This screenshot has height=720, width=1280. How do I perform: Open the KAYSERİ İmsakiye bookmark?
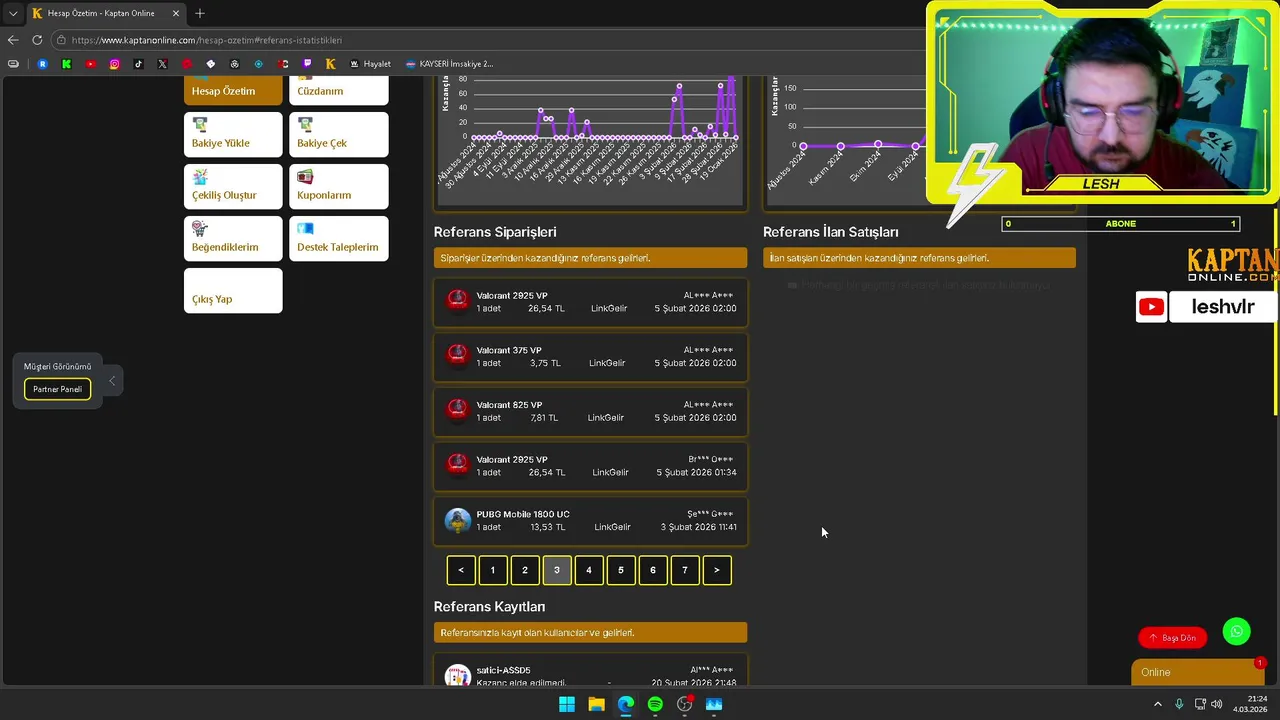point(449,64)
